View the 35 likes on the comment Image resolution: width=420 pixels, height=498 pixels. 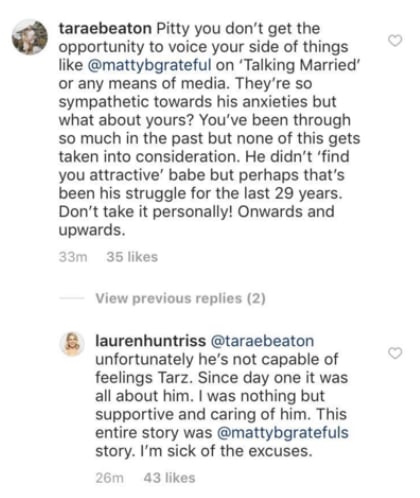[x=132, y=257]
